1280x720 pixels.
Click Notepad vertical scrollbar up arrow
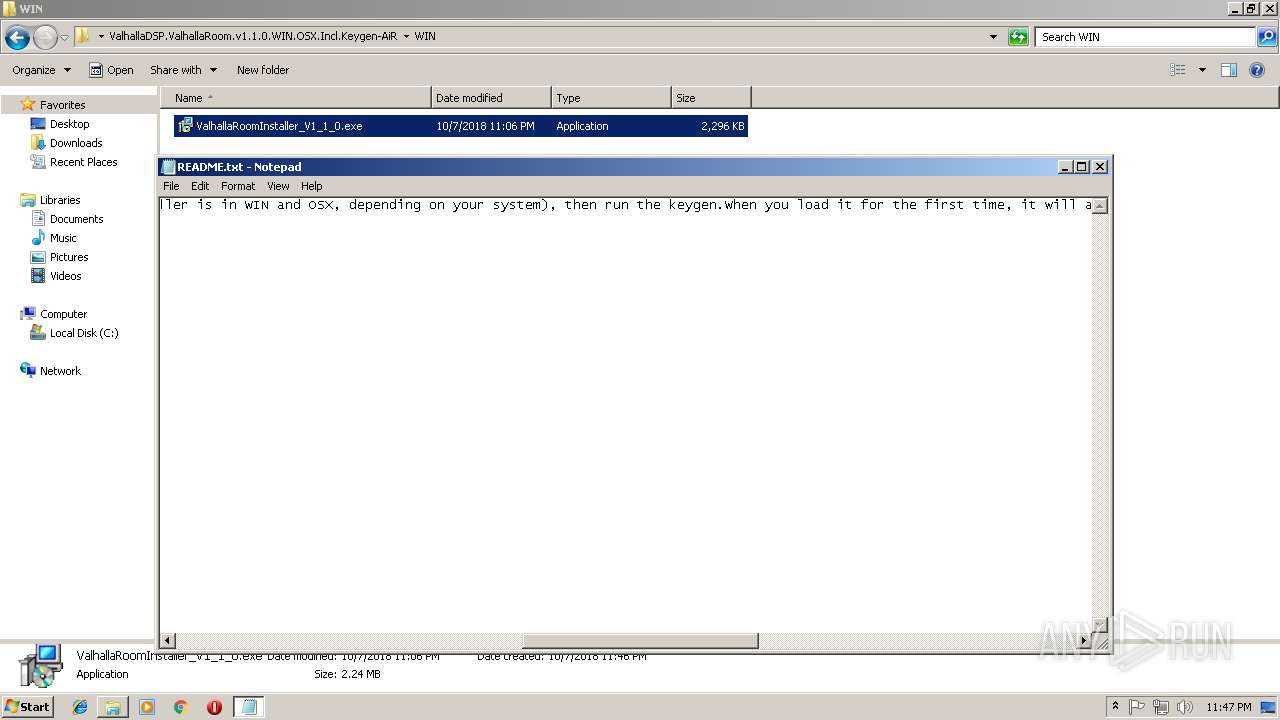[x=1099, y=205]
